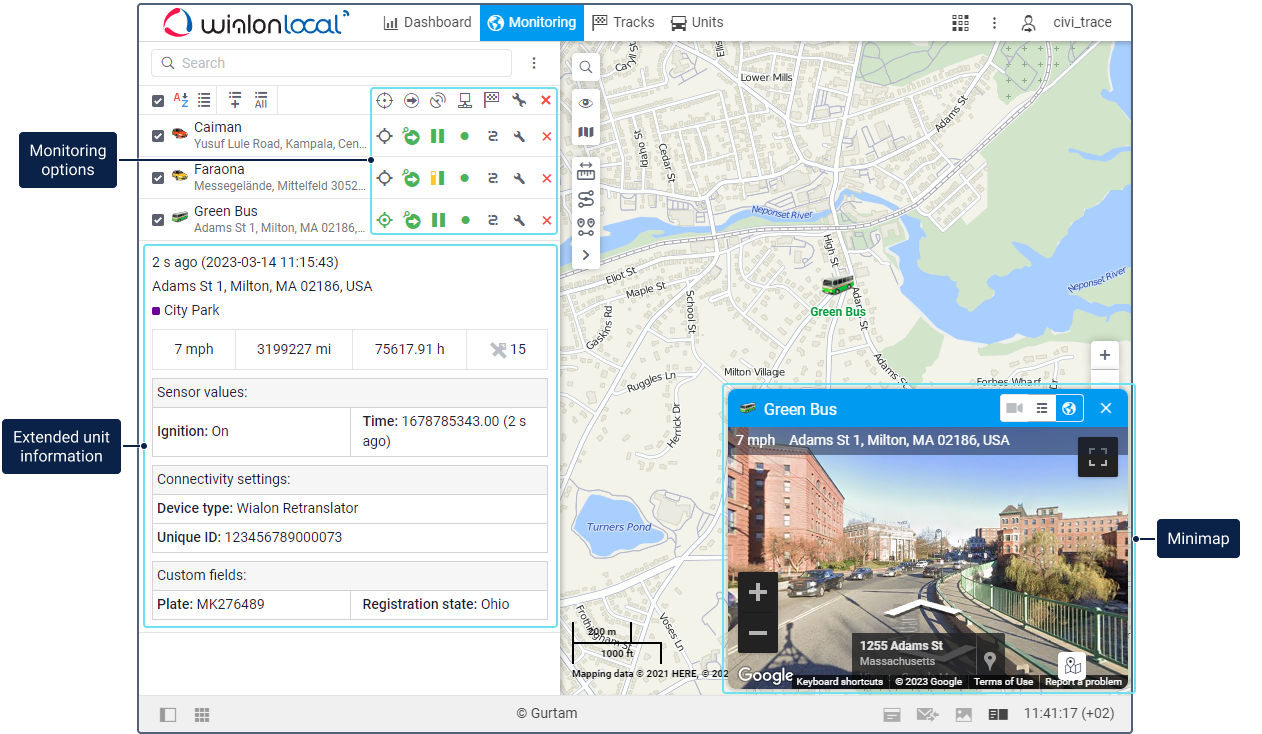This screenshot has width=1262, height=734.
Task: Expand the map tools chevron arrow
Action: pyautogui.click(x=585, y=255)
